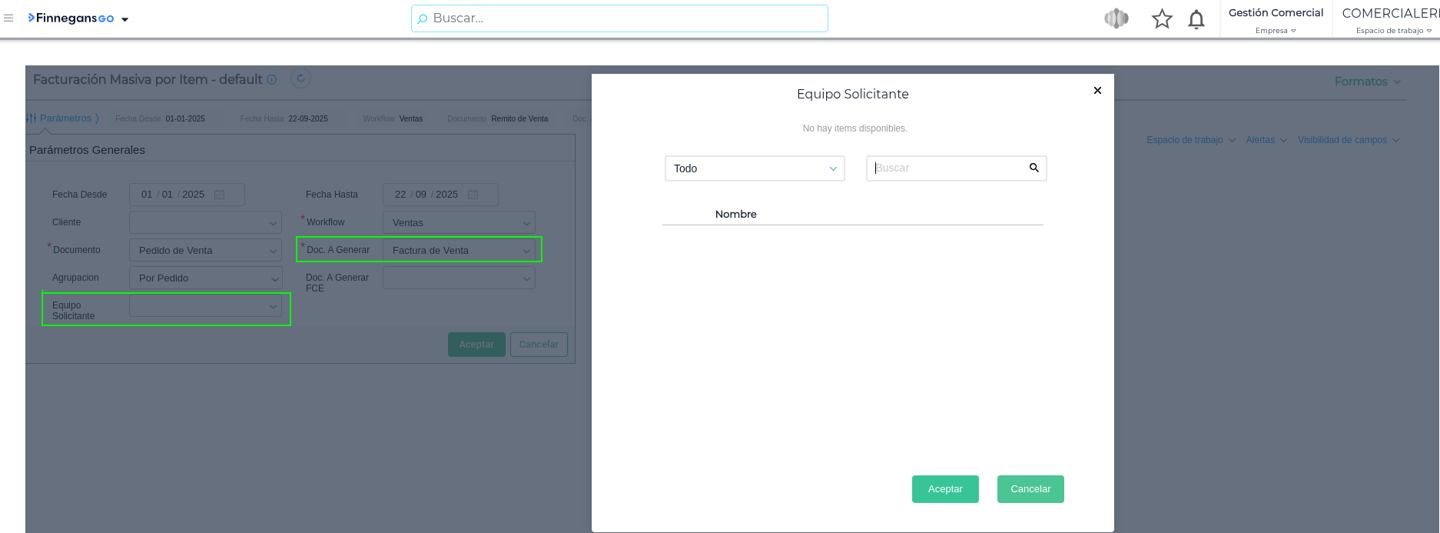Open the calendar icon for Fecha Desde
The width and height of the screenshot is (1440, 533).
pyautogui.click(x=219, y=194)
